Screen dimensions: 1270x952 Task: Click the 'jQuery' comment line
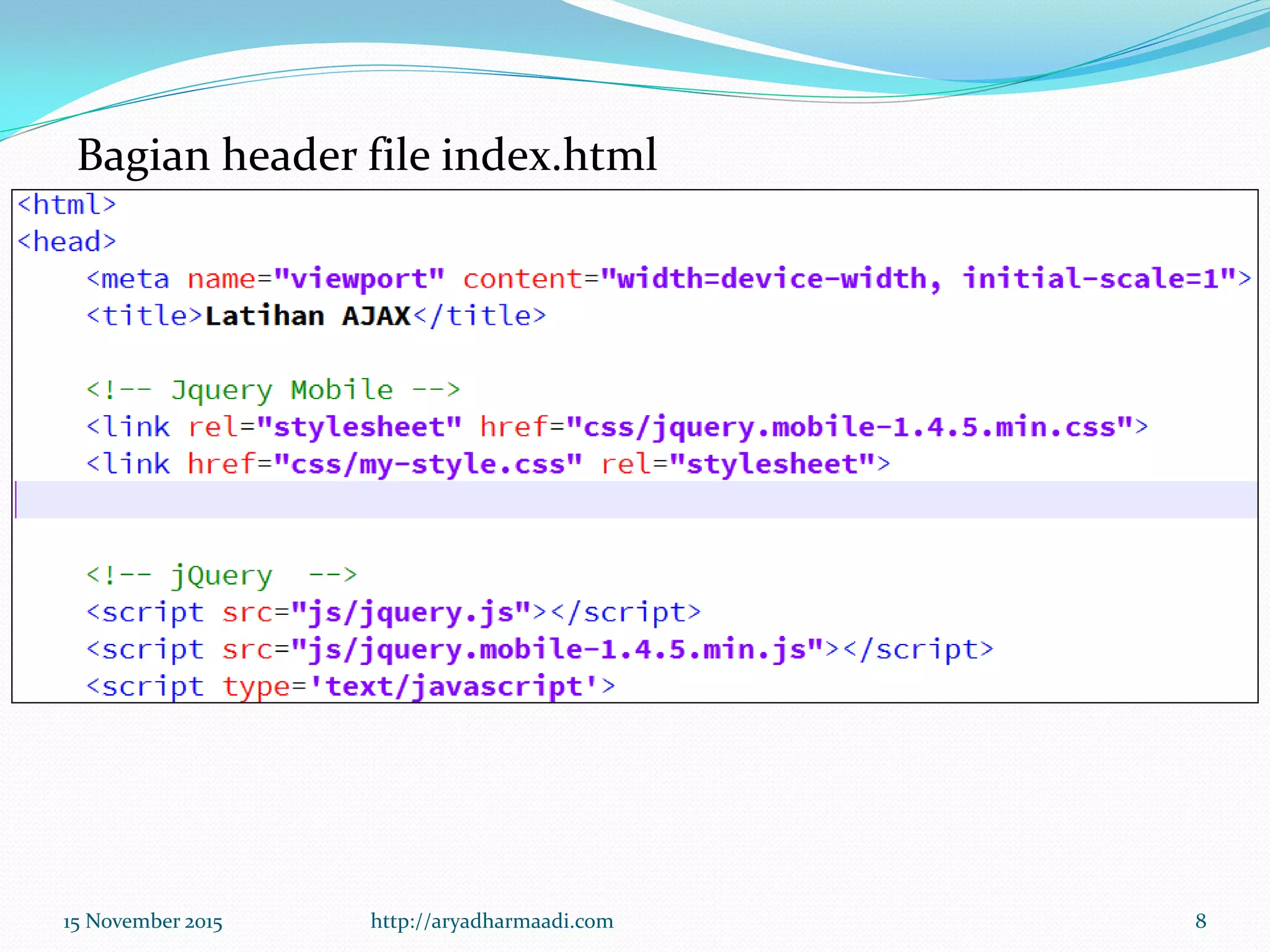pos(221,576)
